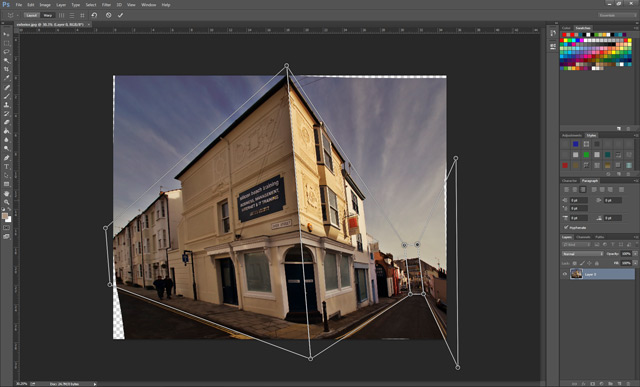
Task: Click the Remove Warp reset icon
Action: pos(94,15)
